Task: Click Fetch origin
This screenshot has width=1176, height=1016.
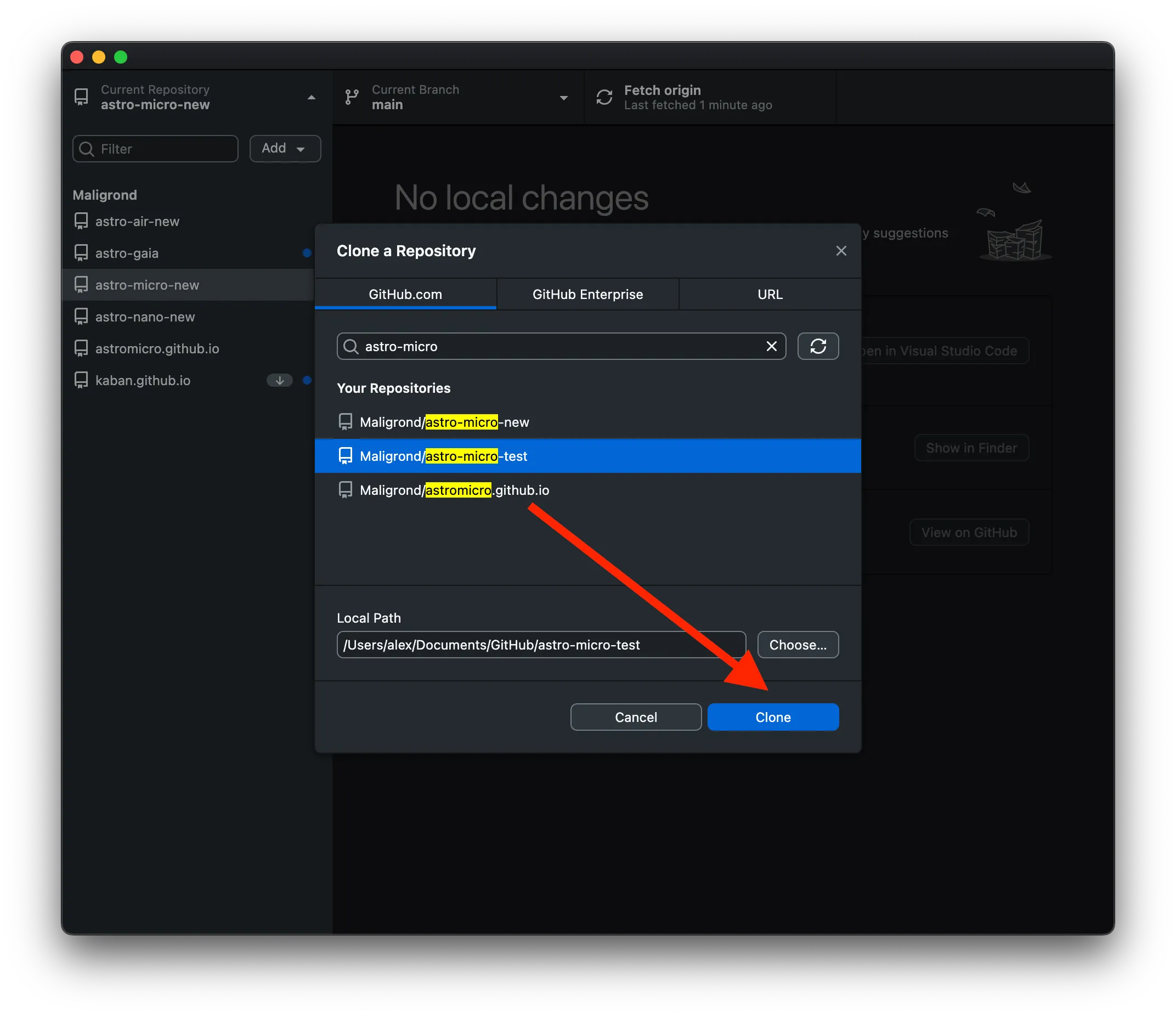Action: click(x=709, y=97)
